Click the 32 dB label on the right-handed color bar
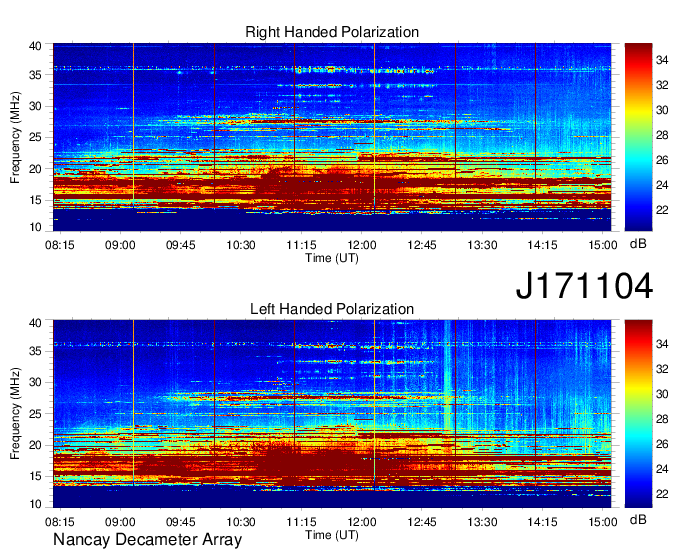 click(662, 85)
